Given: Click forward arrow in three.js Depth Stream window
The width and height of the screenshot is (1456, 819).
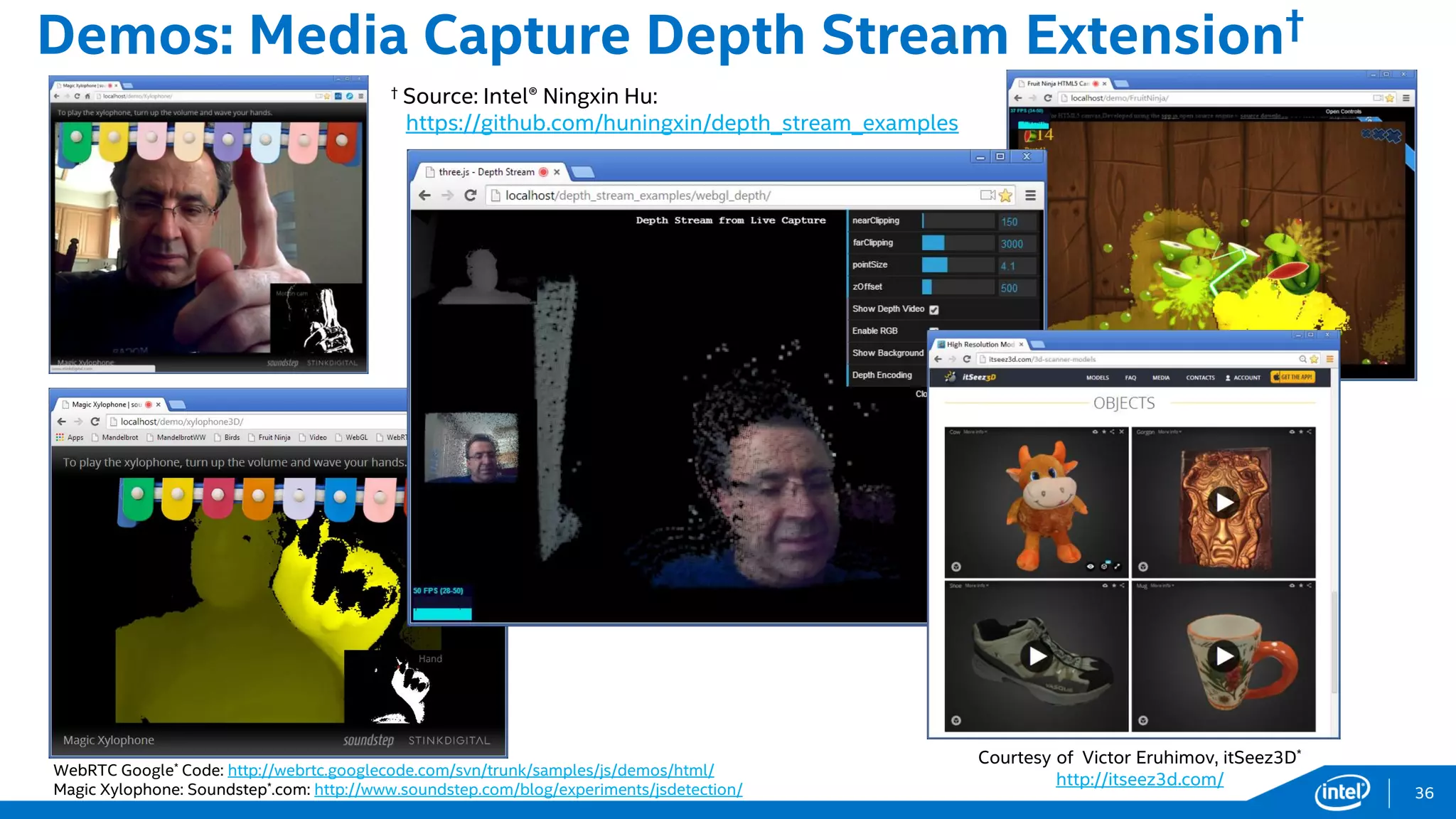Looking at the screenshot, I should [x=447, y=196].
